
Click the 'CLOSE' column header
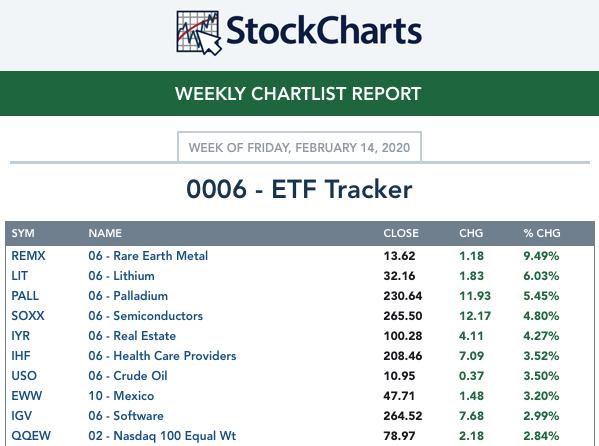pyautogui.click(x=401, y=233)
